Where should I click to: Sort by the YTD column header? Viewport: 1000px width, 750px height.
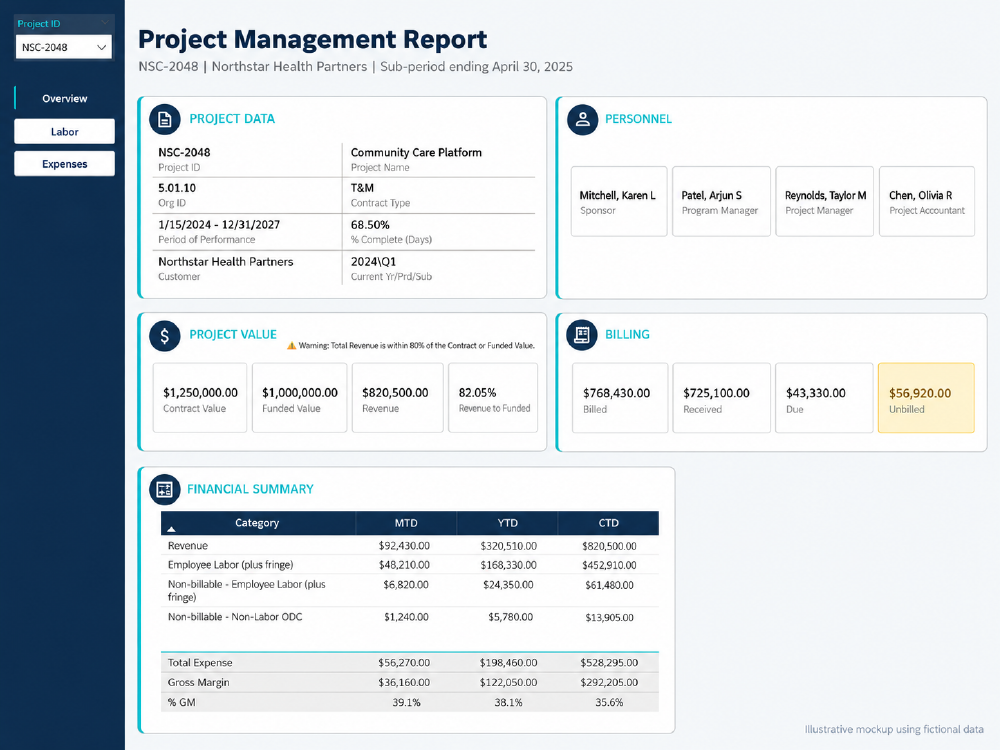coord(508,523)
